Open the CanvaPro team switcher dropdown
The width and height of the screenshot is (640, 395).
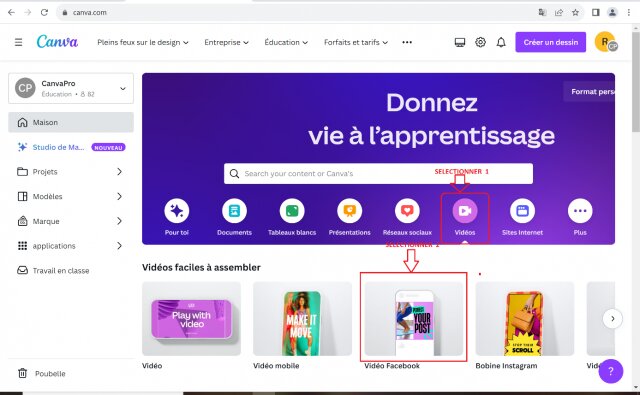pos(71,88)
